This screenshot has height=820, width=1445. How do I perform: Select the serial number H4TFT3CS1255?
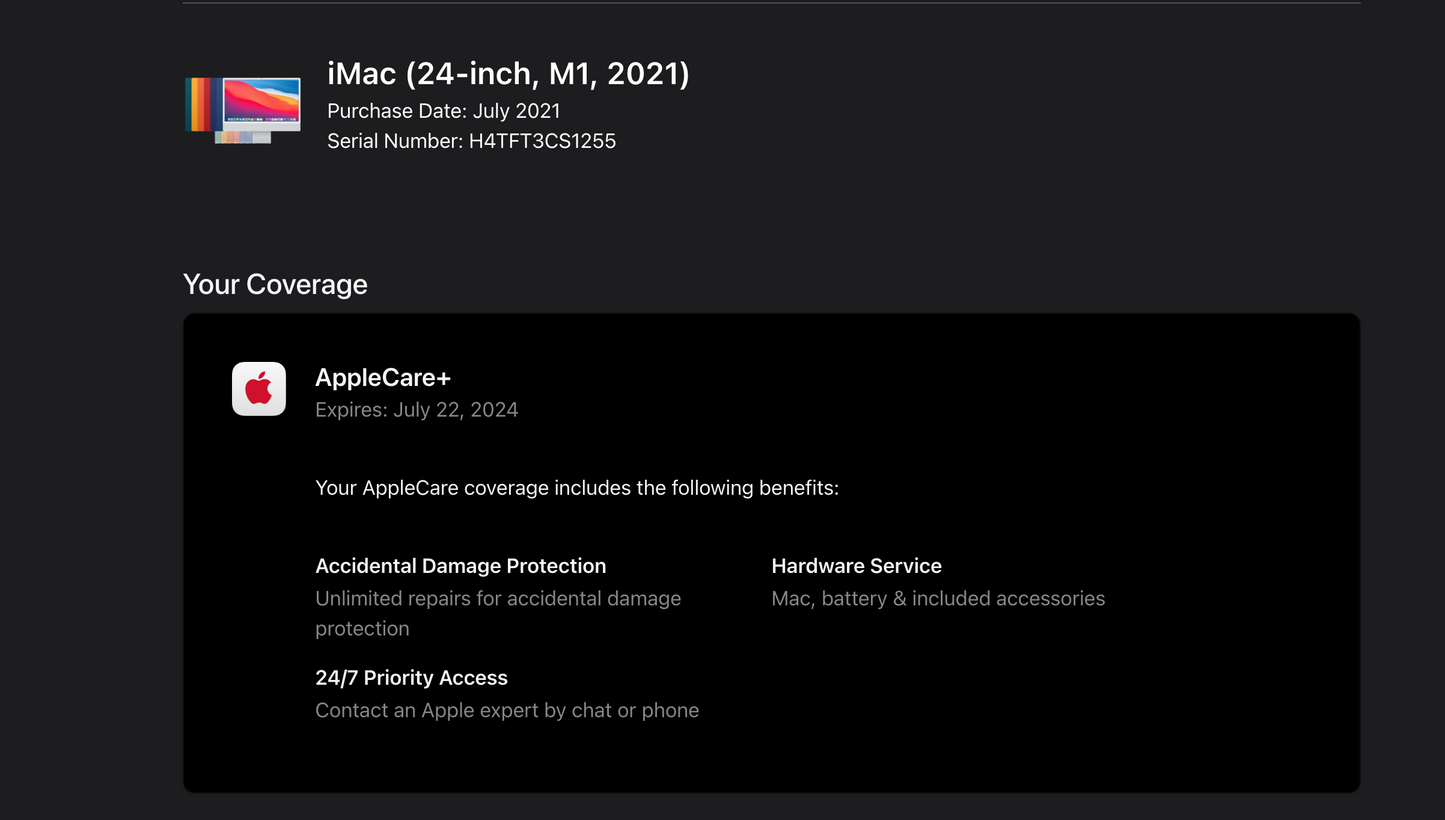click(x=542, y=141)
